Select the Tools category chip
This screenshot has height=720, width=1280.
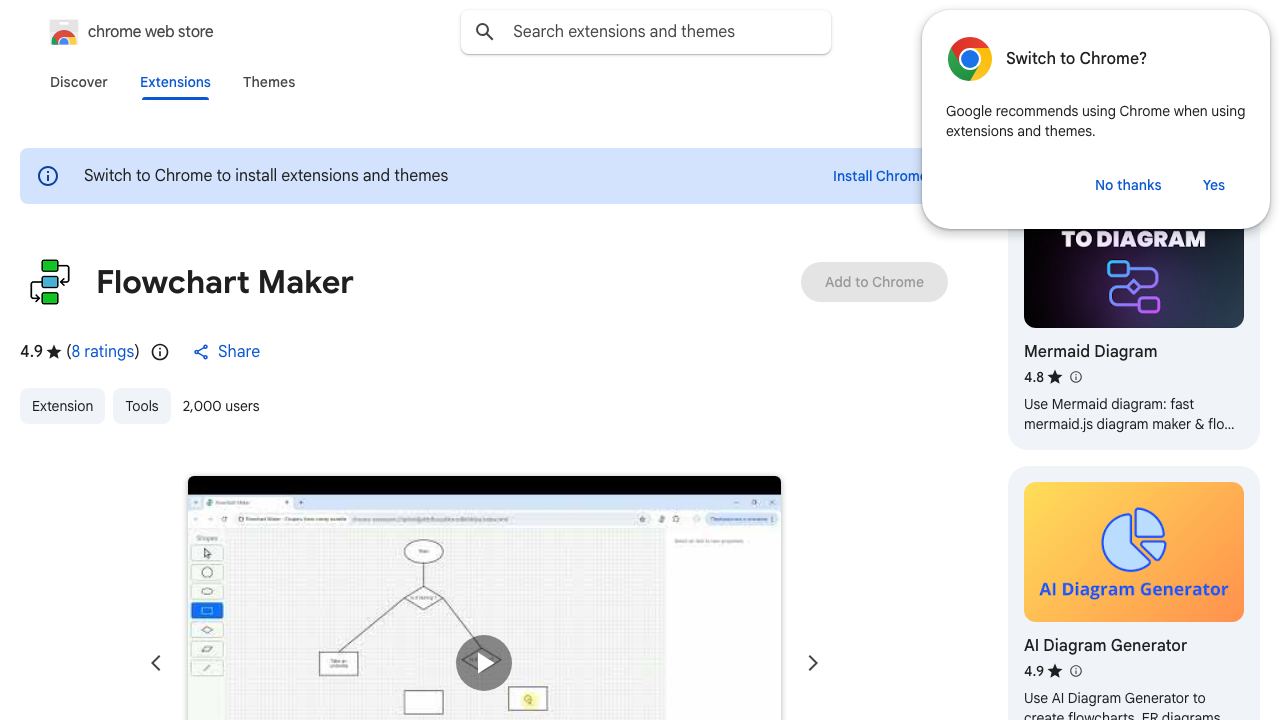(142, 406)
